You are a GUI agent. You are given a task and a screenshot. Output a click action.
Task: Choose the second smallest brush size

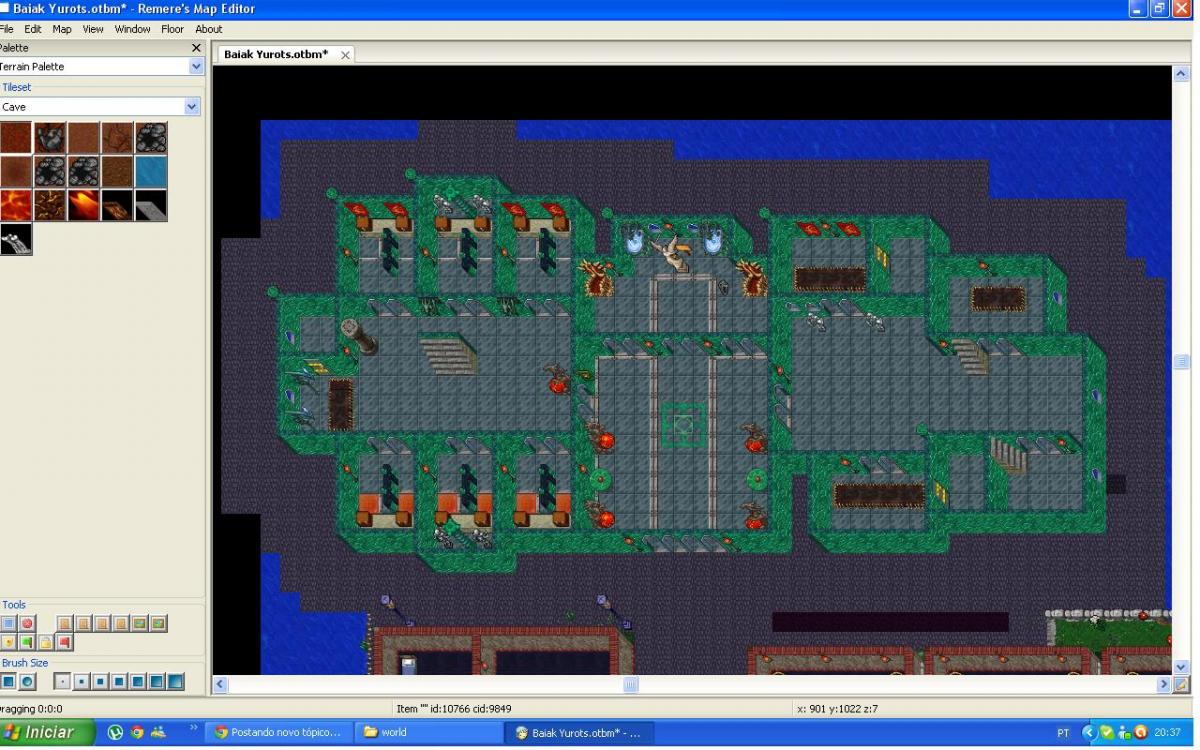tap(81, 681)
